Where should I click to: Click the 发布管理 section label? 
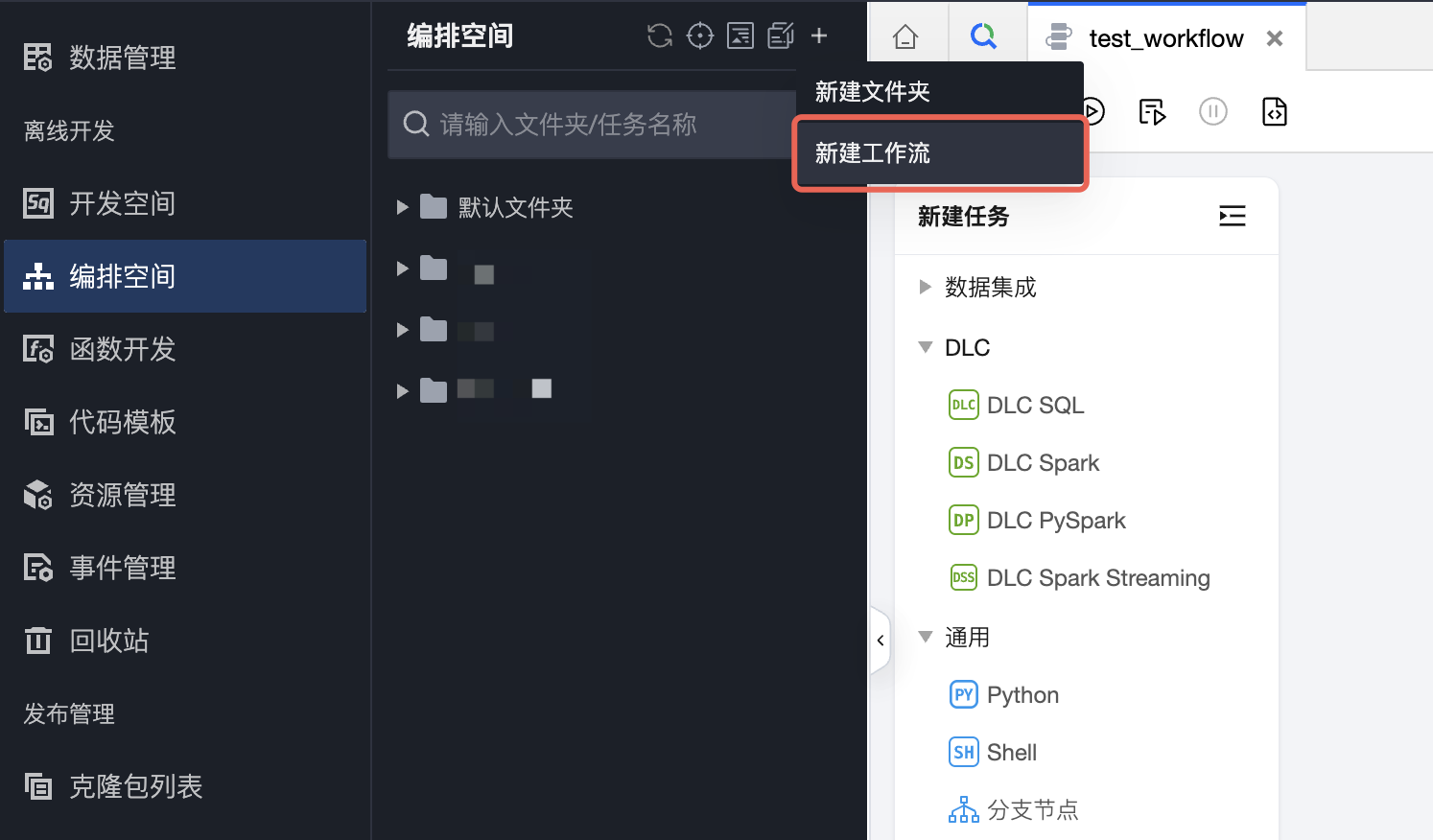click(x=69, y=713)
